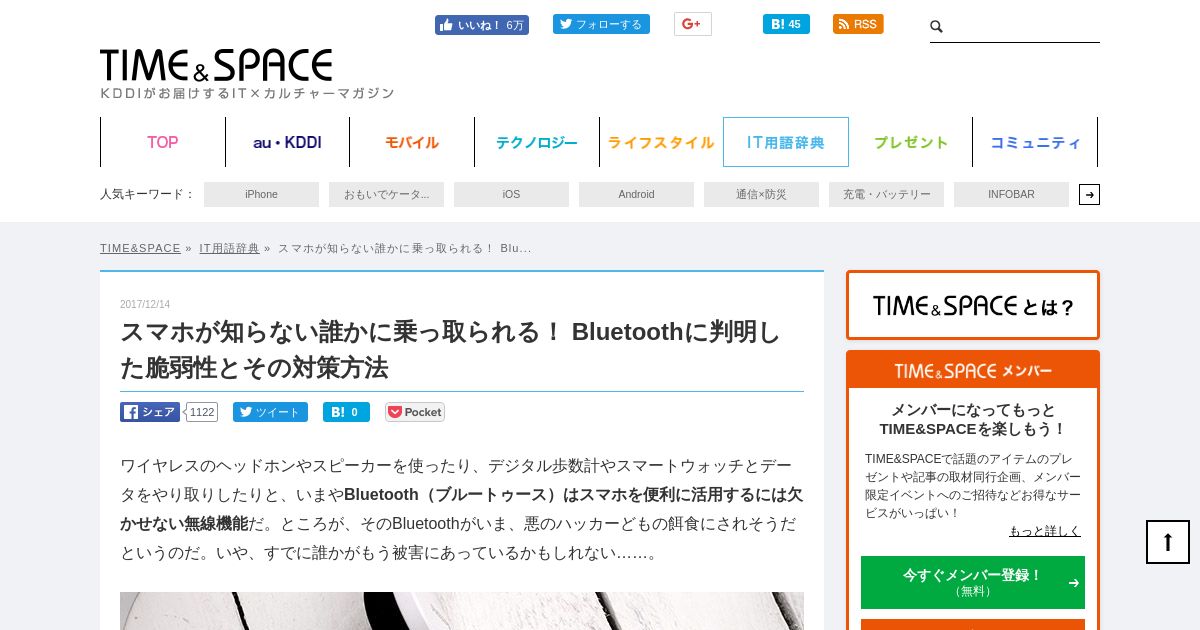This screenshot has height=630, width=1200.
Task: Tweet article with the ツイート button
Action: [x=270, y=412]
